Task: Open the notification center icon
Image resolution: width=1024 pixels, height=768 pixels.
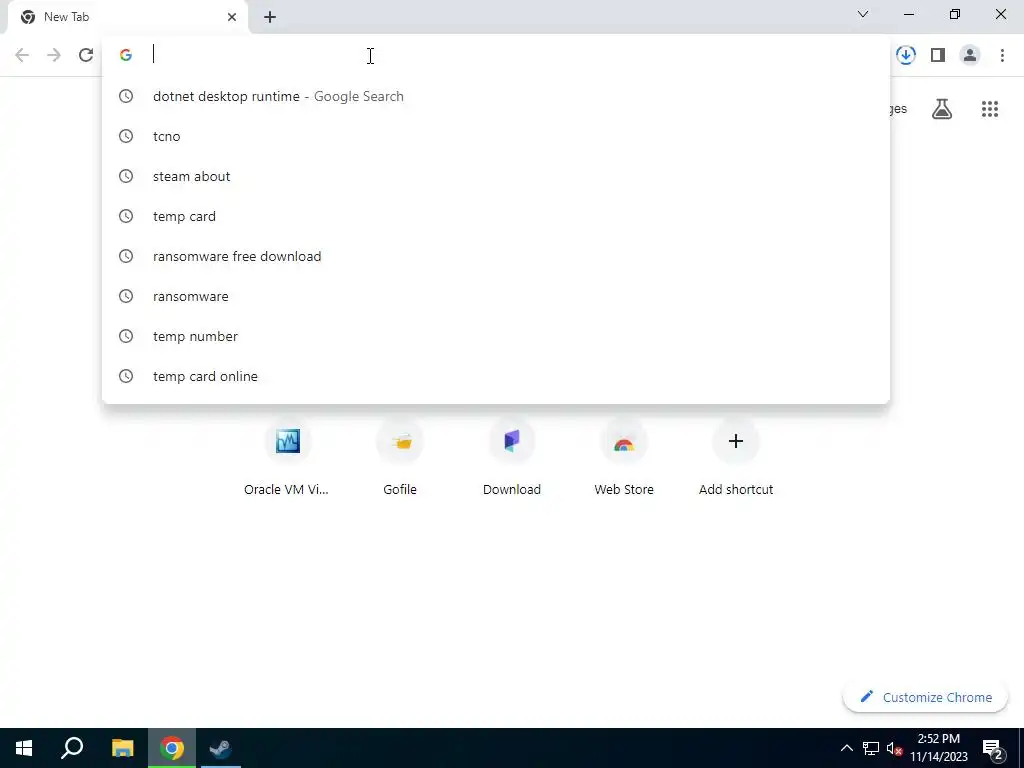Action: pos(993,749)
